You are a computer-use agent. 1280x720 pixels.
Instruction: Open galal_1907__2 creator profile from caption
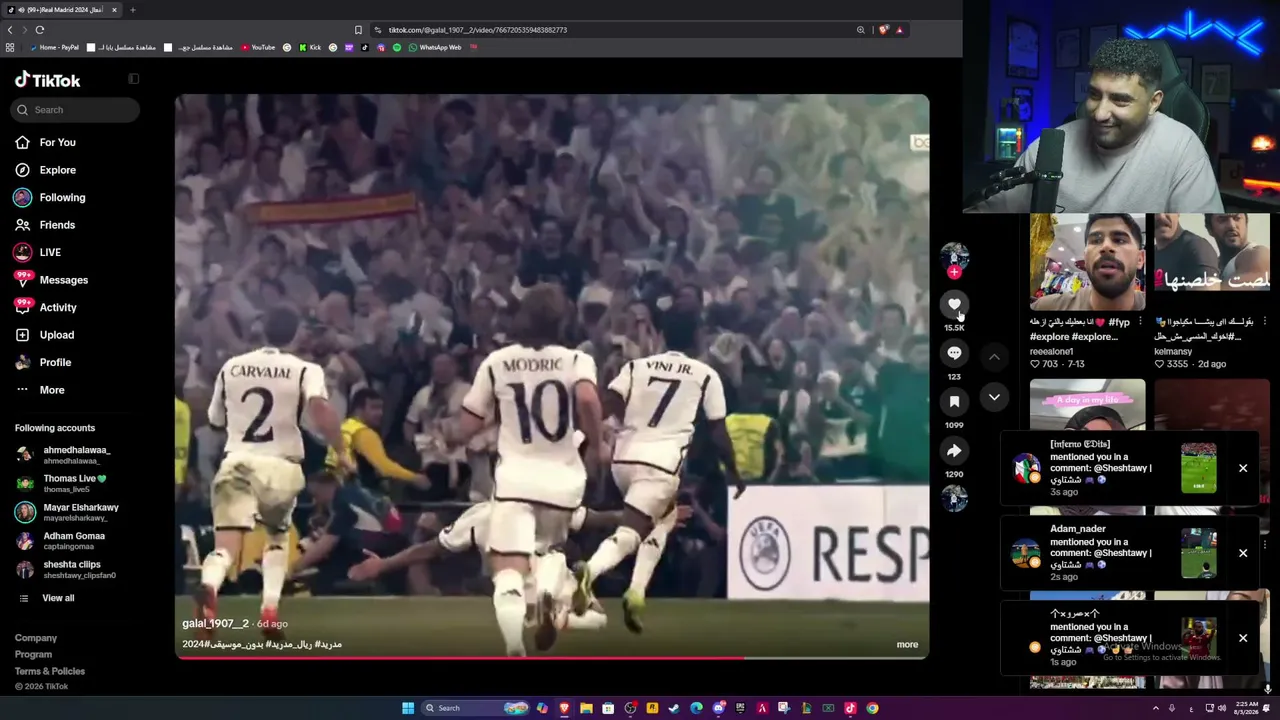[x=215, y=624]
